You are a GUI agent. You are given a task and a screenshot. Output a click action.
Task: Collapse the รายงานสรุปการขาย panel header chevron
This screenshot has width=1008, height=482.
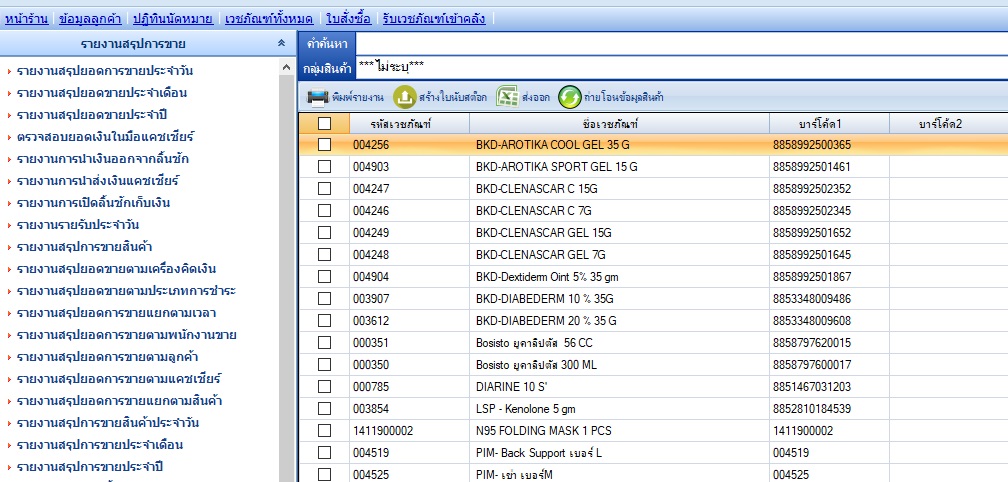pyautogui.click(x=281, y=44)
